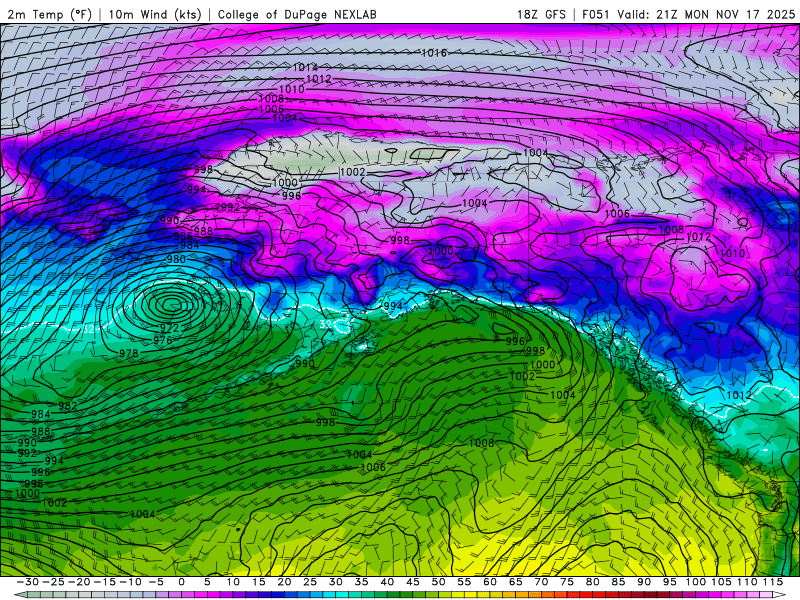Screen dimensions: 800x600
Task: Click the -20 value on the temperature scale
Action: [79, 582]
